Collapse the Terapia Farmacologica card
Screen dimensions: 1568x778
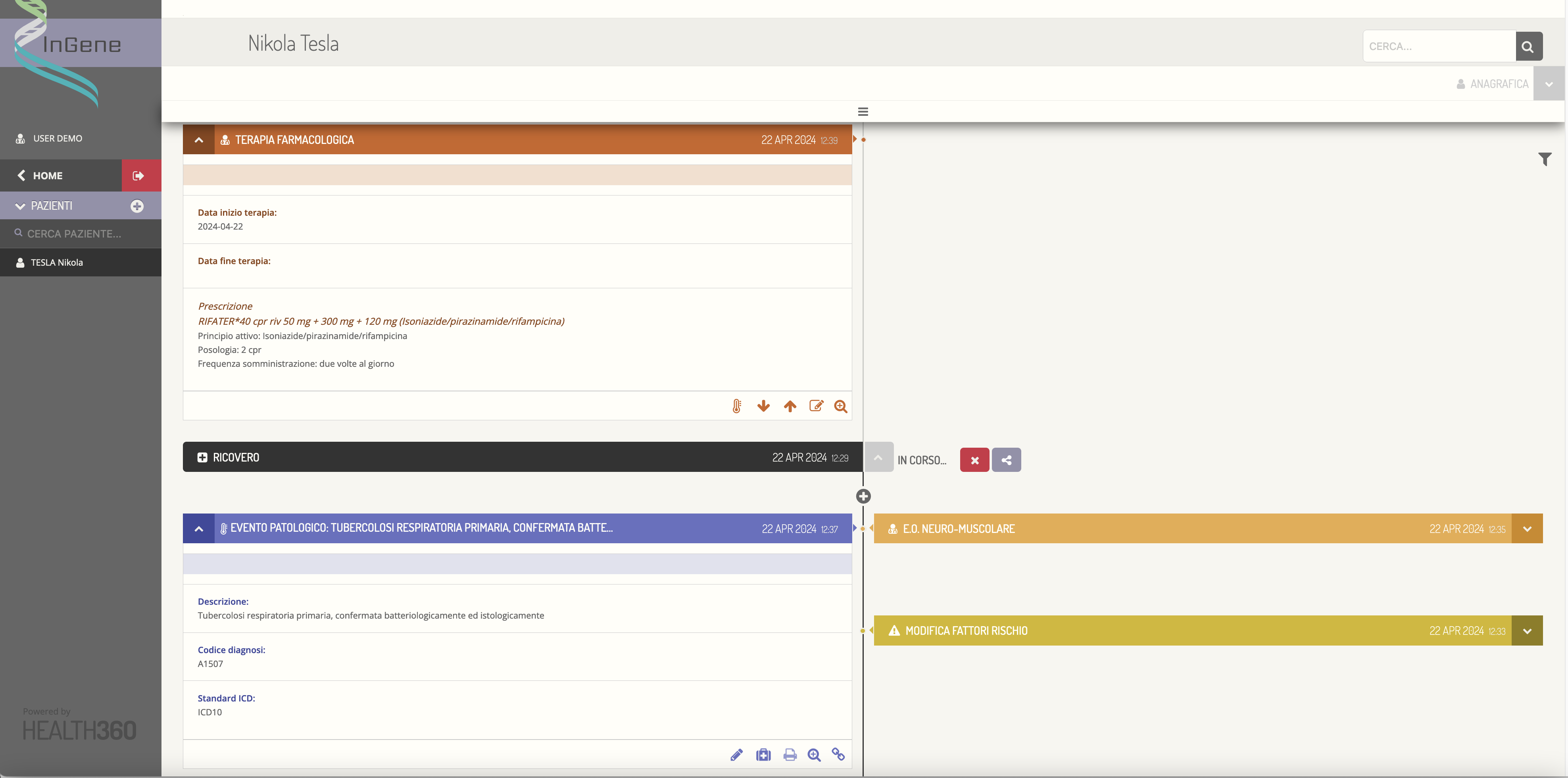[x=198, y=140]
